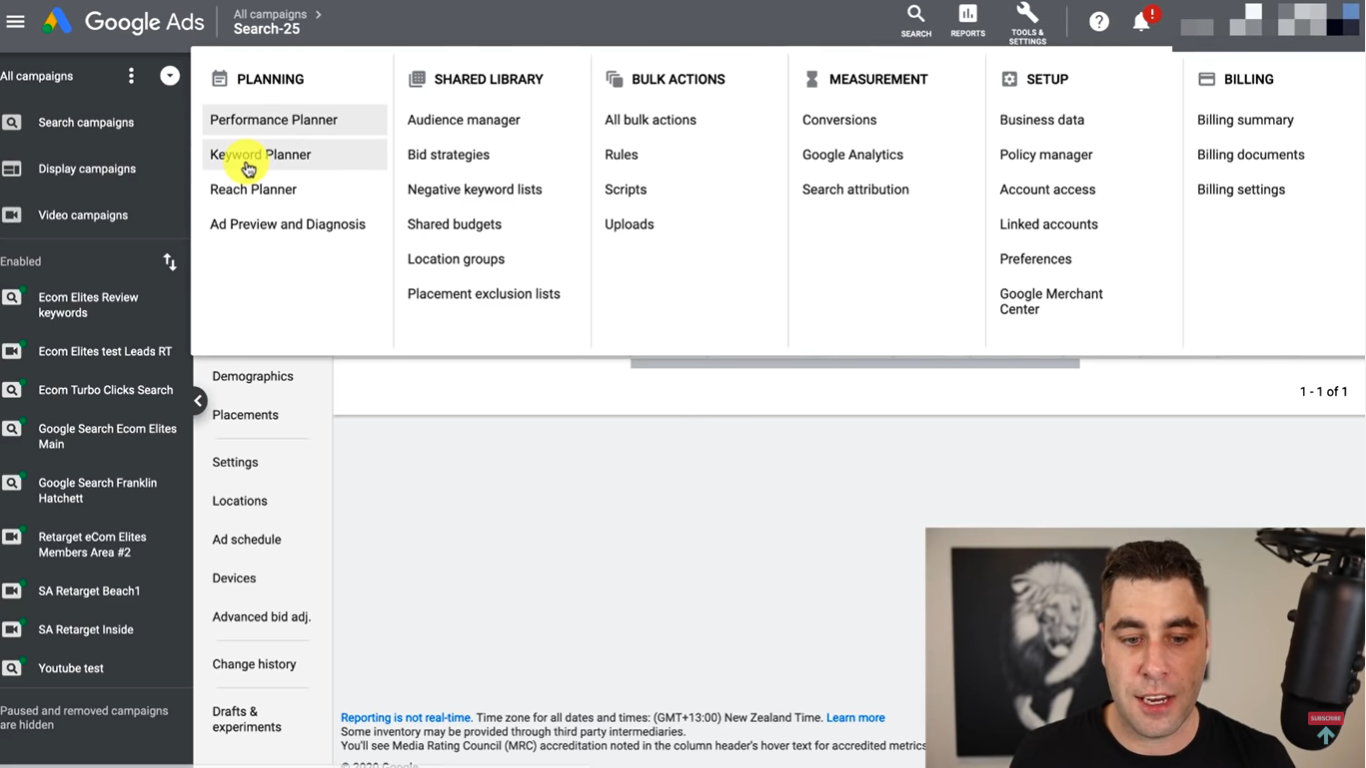Open Preferences
The width and height of the screenshot is (1366, 768).
1036,259
